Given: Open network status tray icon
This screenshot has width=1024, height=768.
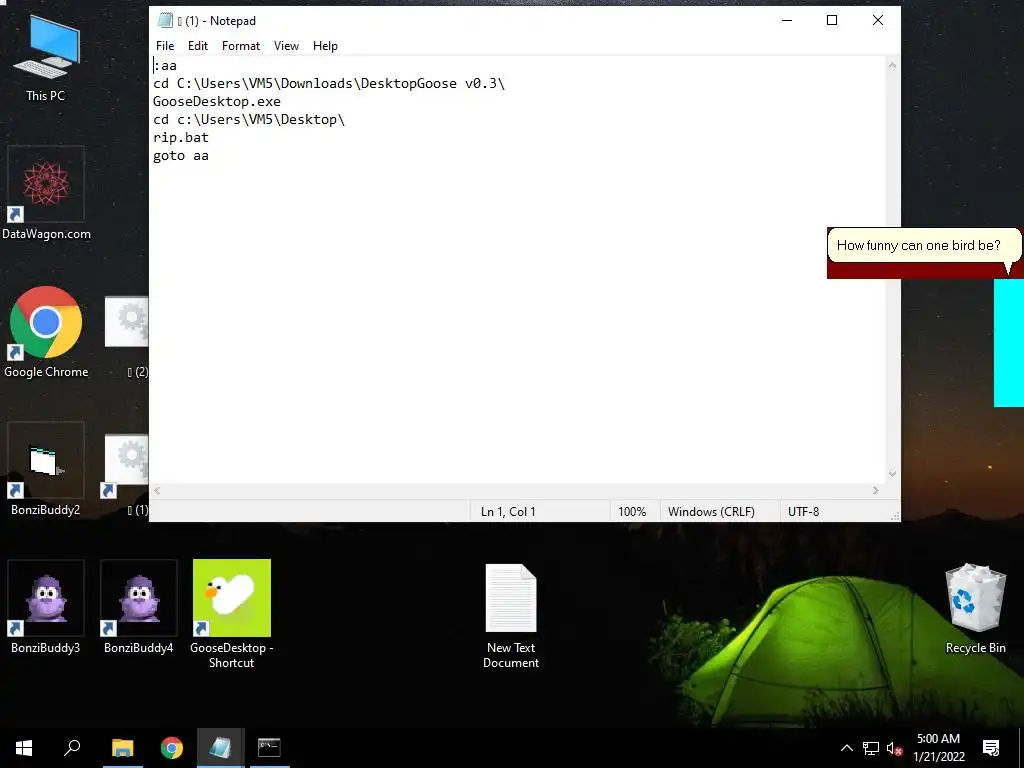Looking at the screenshot, I should tap(871, 748).
